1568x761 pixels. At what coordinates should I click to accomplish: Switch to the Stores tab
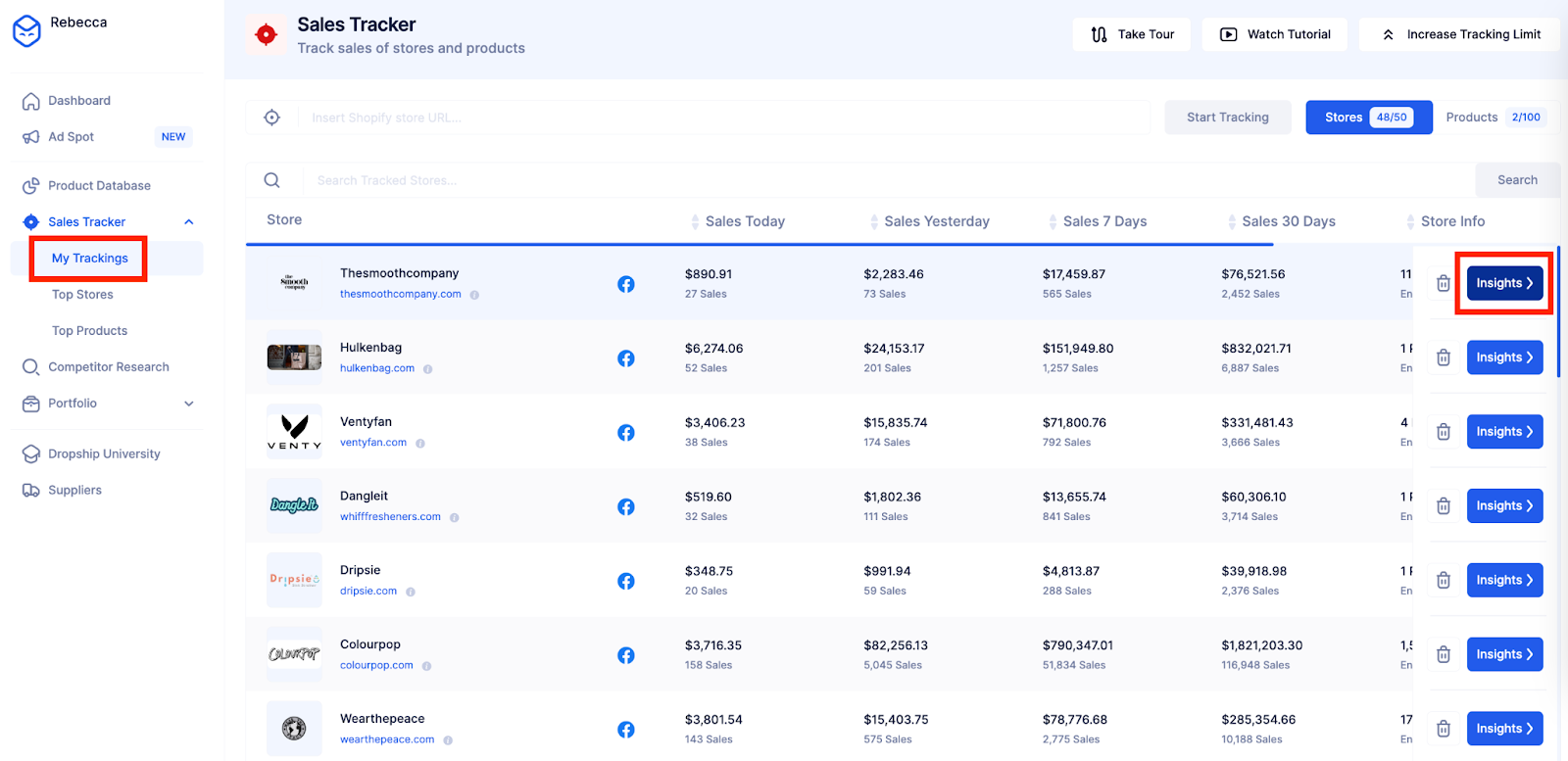click(x=1369, y=118)
